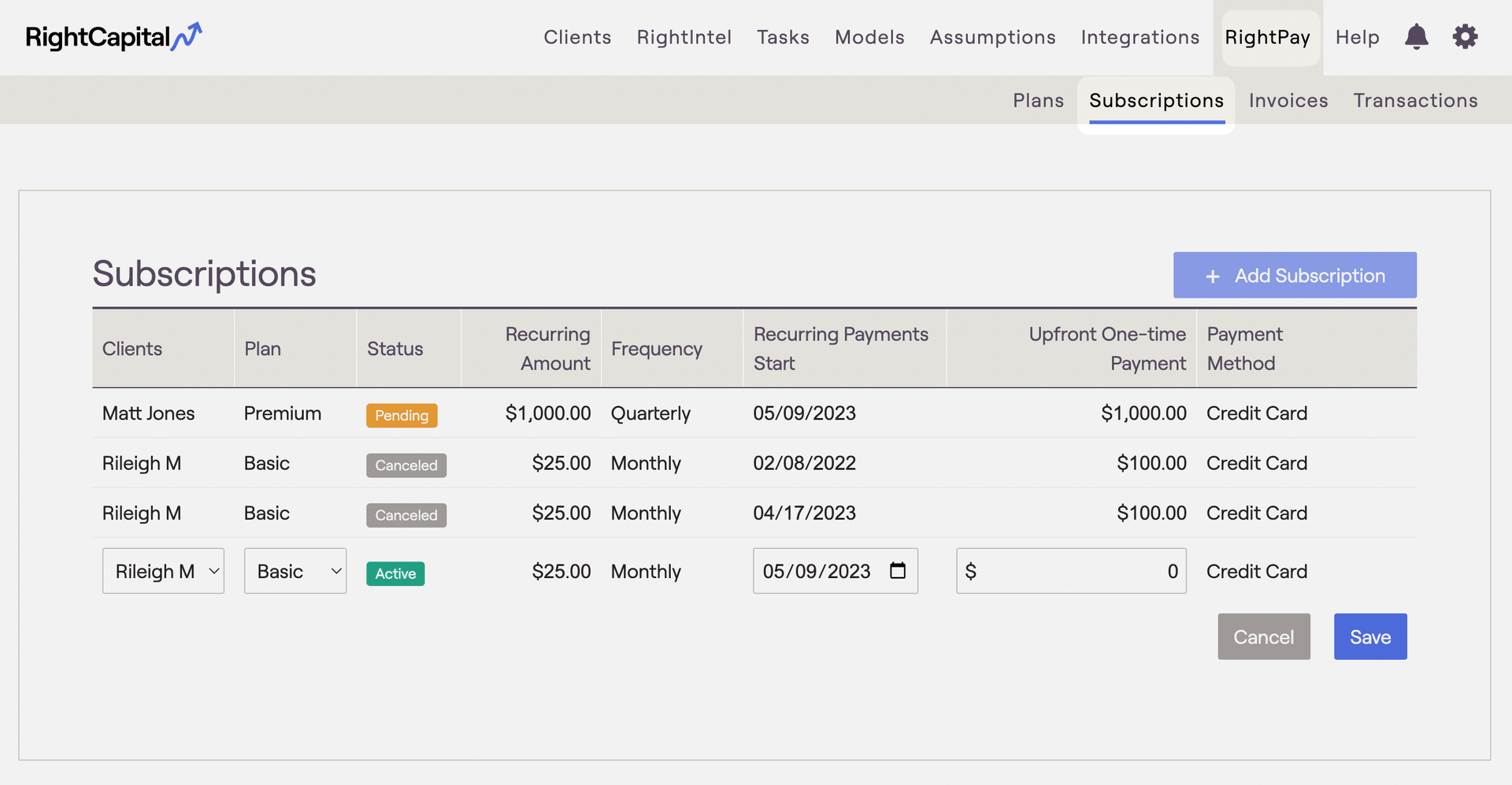Open the notifications bell

click(x=1416, y=37)
